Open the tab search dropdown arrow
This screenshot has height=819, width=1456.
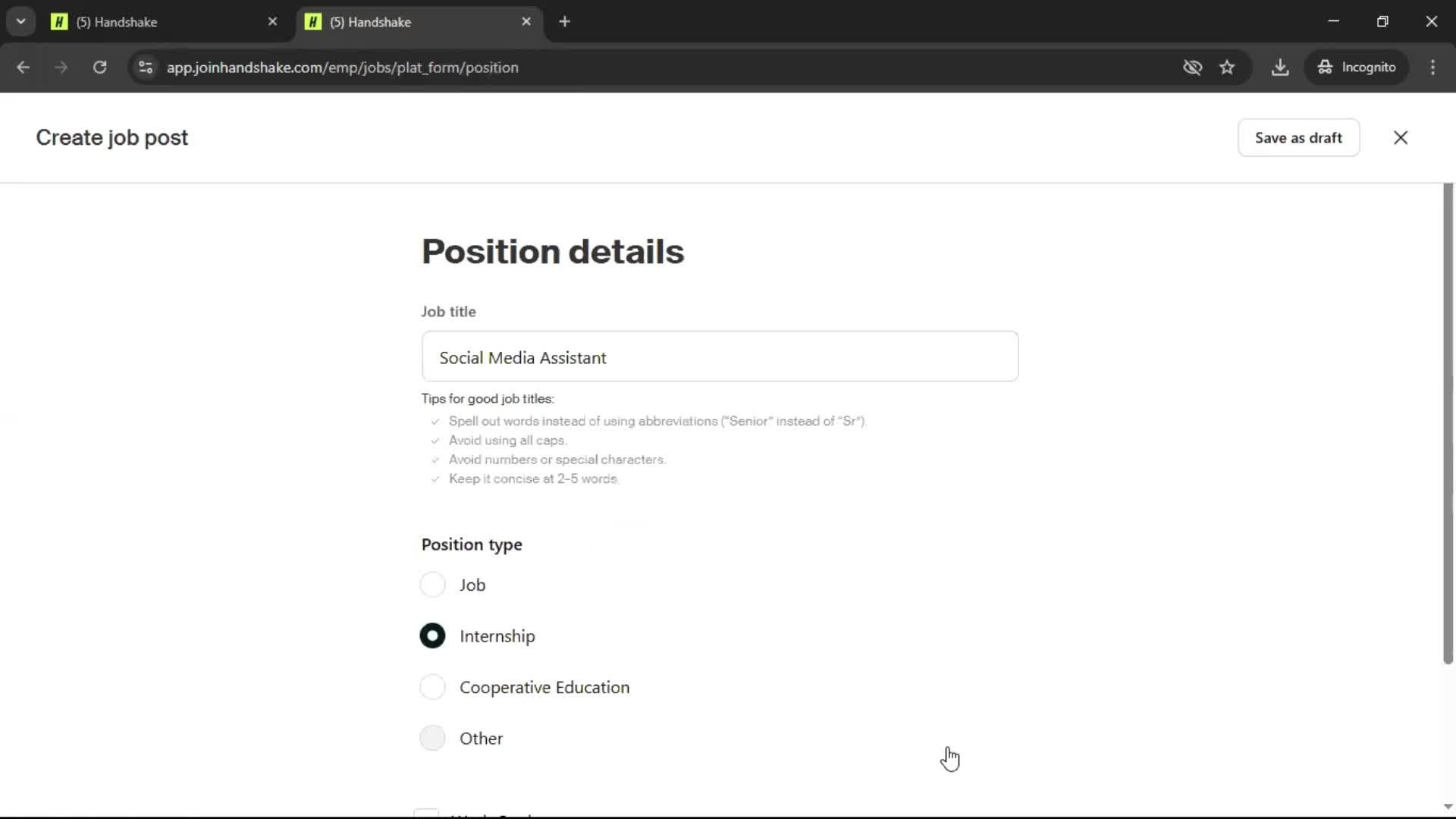click(21, 21)
